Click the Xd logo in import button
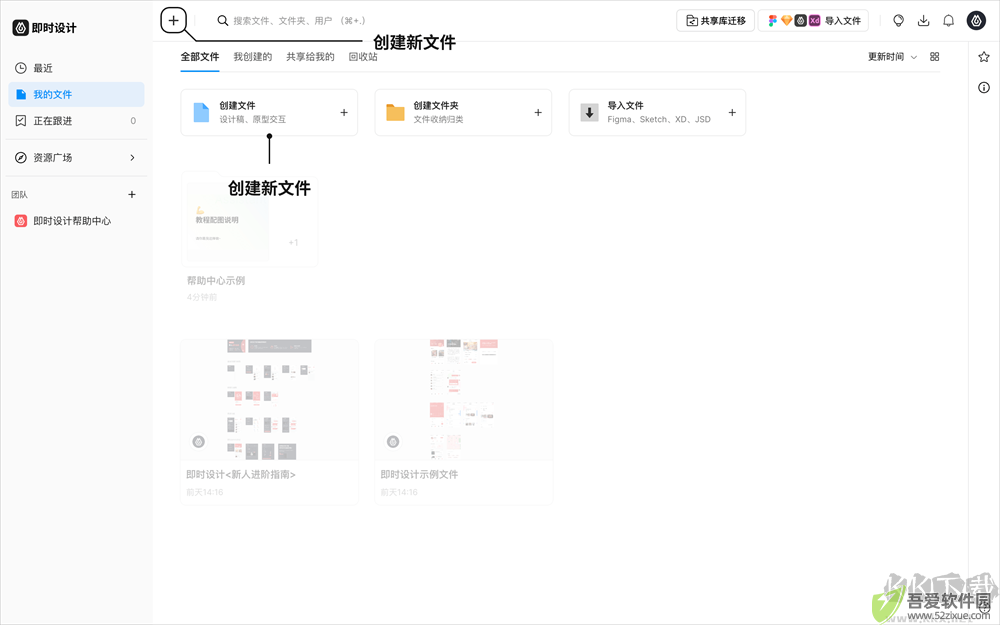Screen dimensions: 1000x625 tap(814, 20)
